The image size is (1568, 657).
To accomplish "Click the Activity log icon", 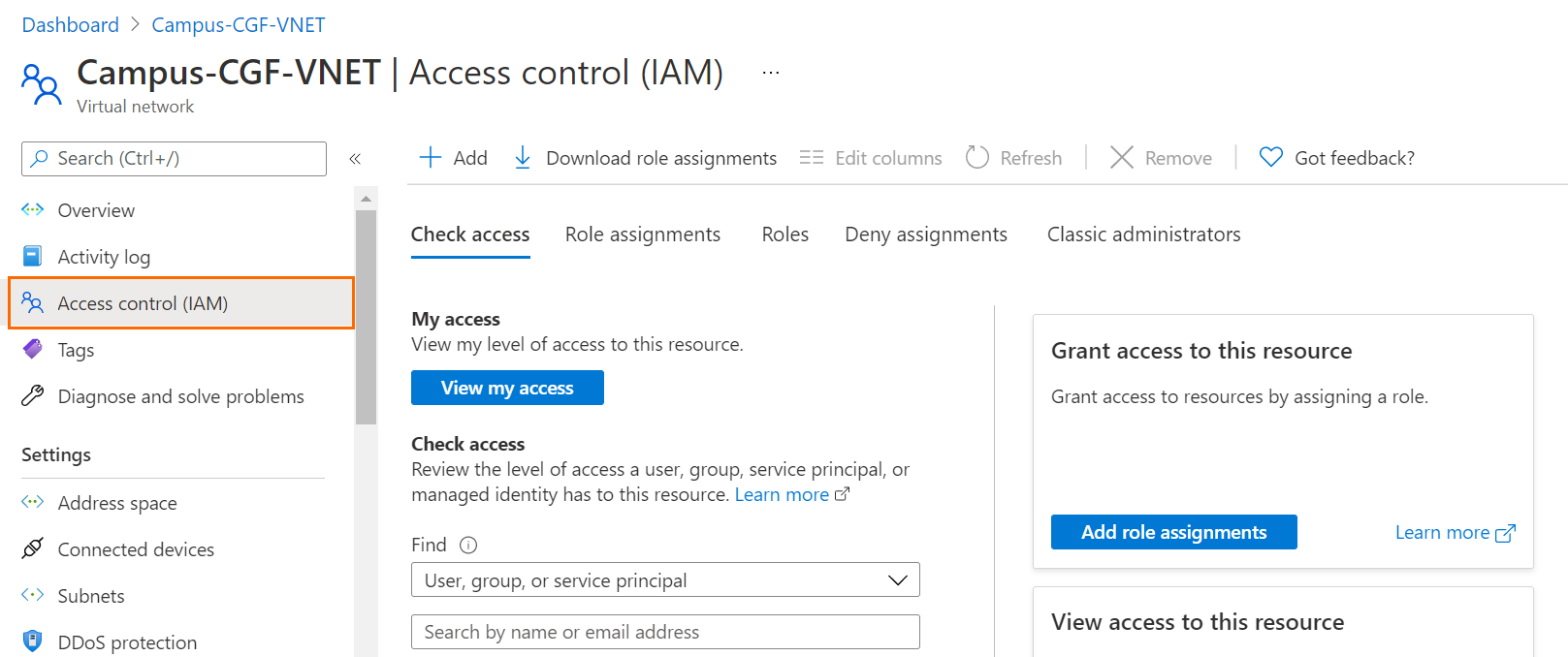I will pyautogui.click(x=33, y=256).
